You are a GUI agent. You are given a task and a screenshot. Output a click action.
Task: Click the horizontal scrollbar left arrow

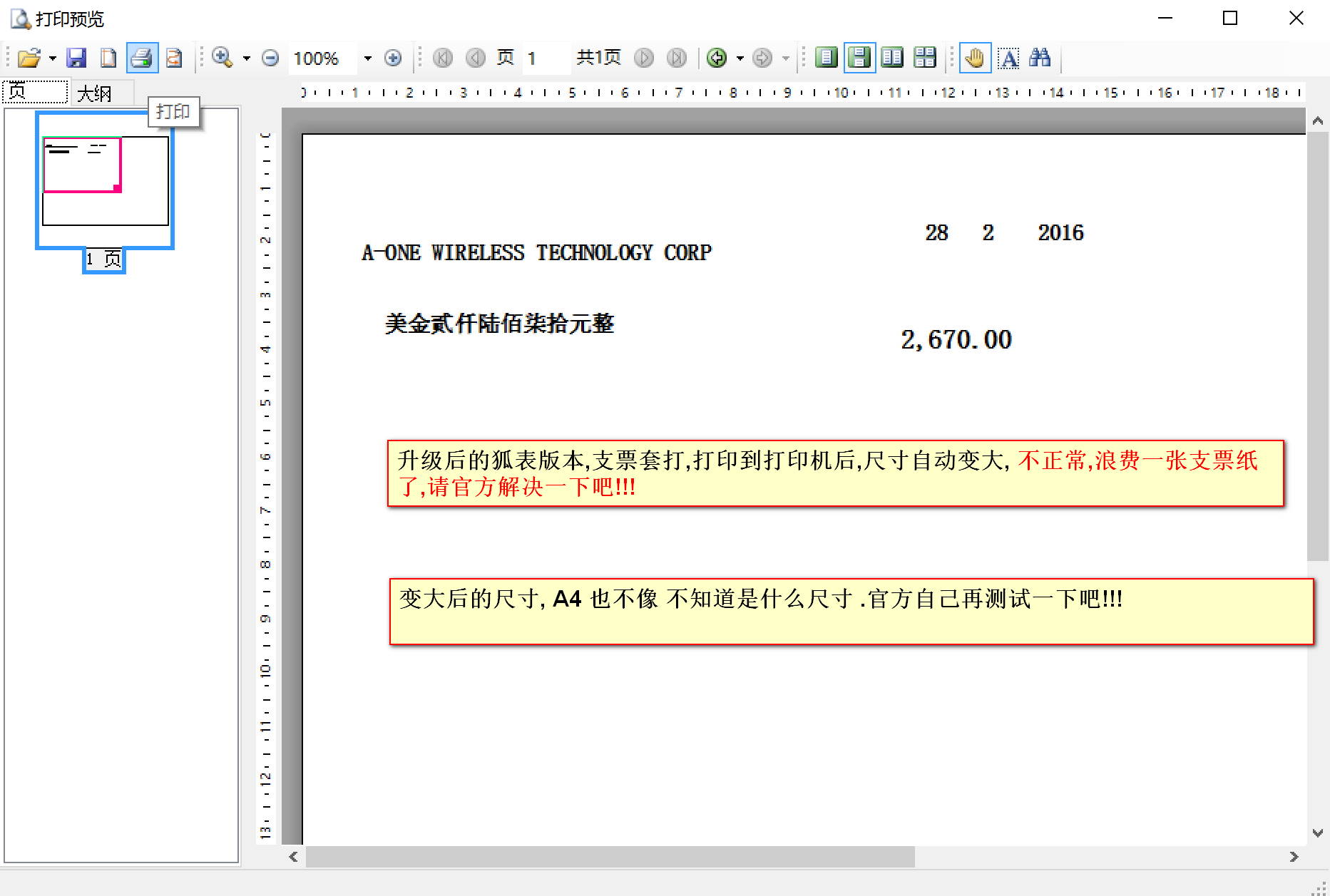(x=293, y=857)
